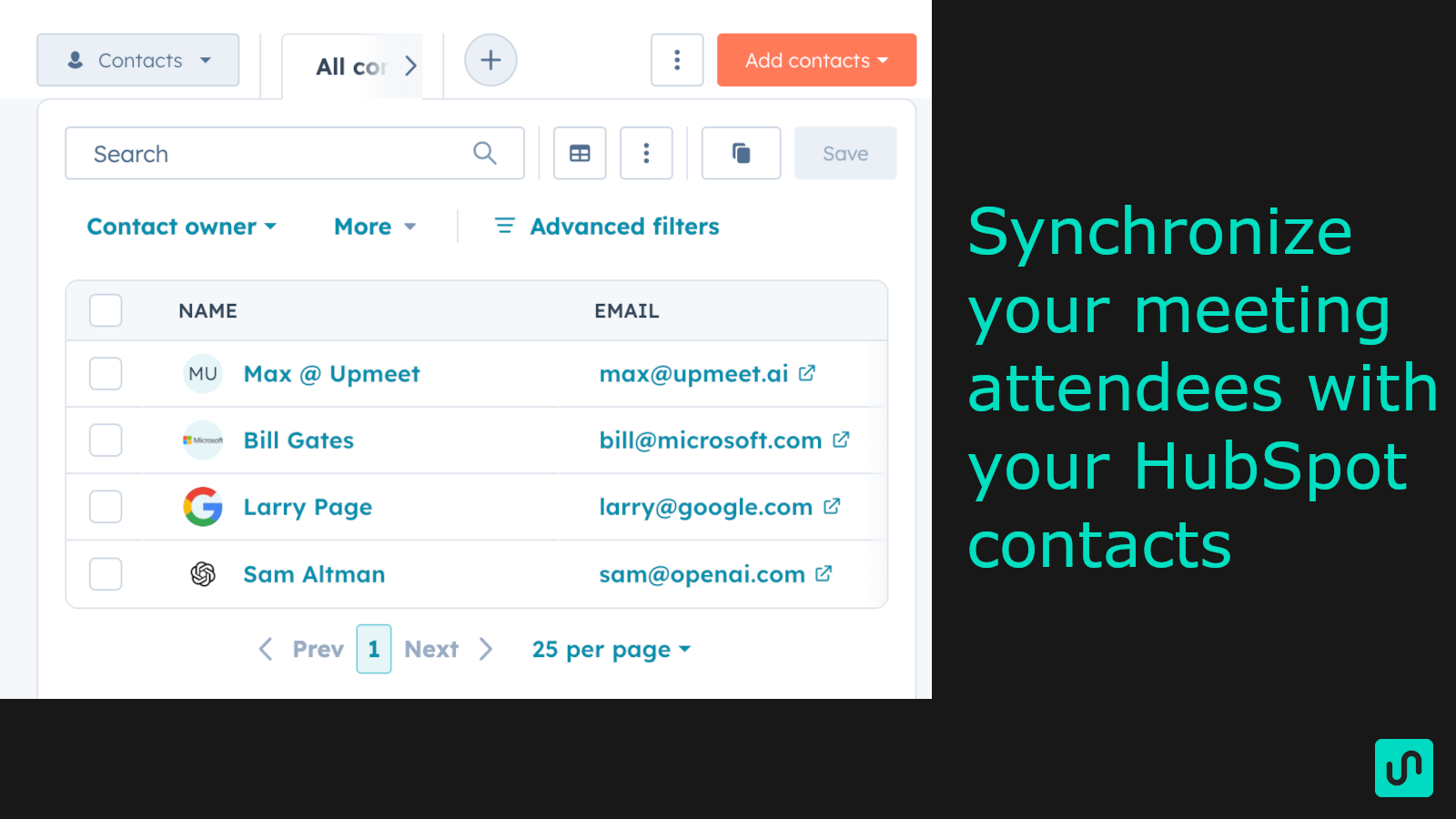Go to the next page with Next
Screen dimensions: 1456x819
pyautogui.click(x=449, y=649)
